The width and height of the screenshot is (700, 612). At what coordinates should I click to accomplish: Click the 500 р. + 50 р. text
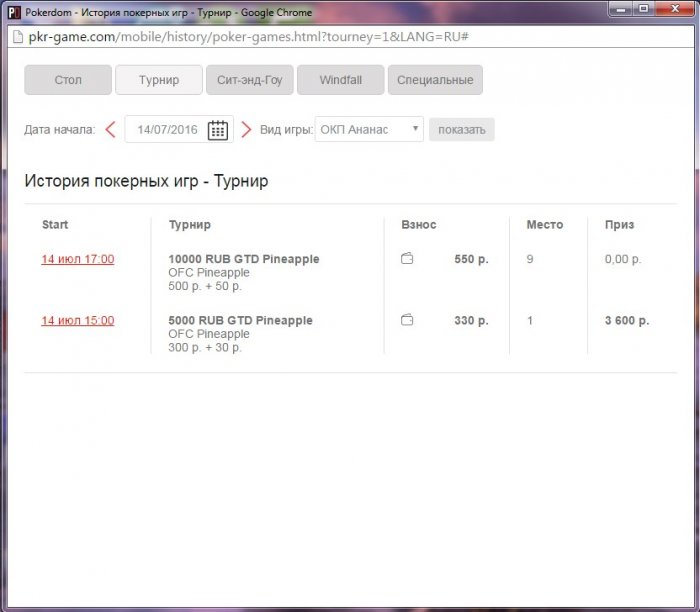click(205, 286)
